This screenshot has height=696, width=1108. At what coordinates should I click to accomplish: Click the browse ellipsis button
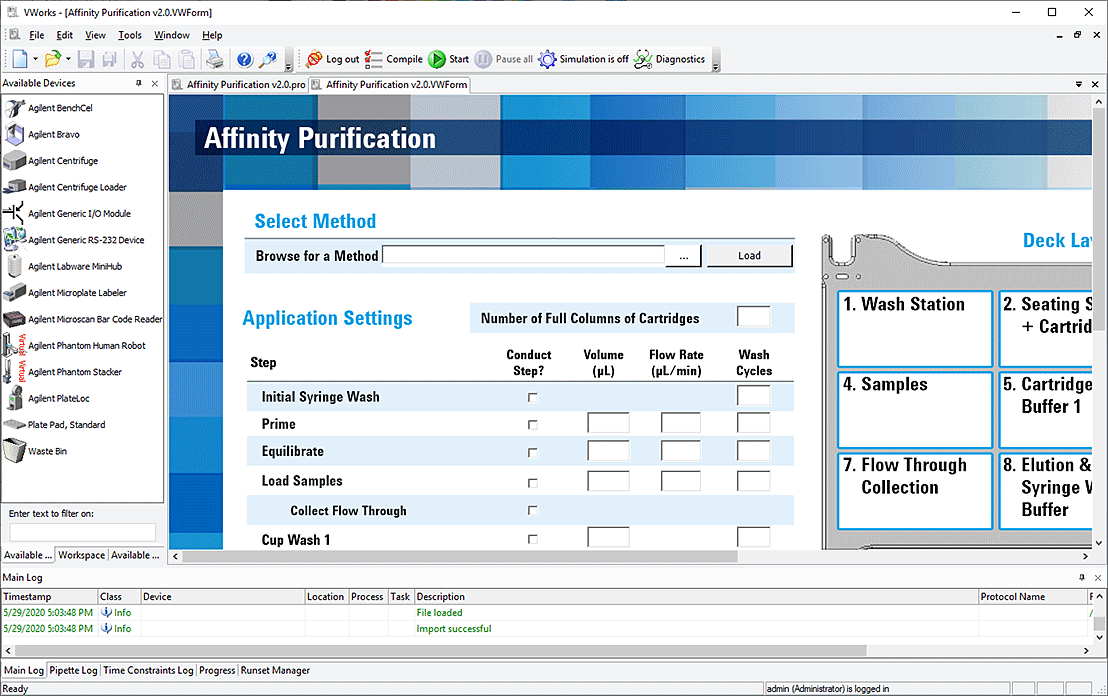pyautogui.click(x=683, y=256)
